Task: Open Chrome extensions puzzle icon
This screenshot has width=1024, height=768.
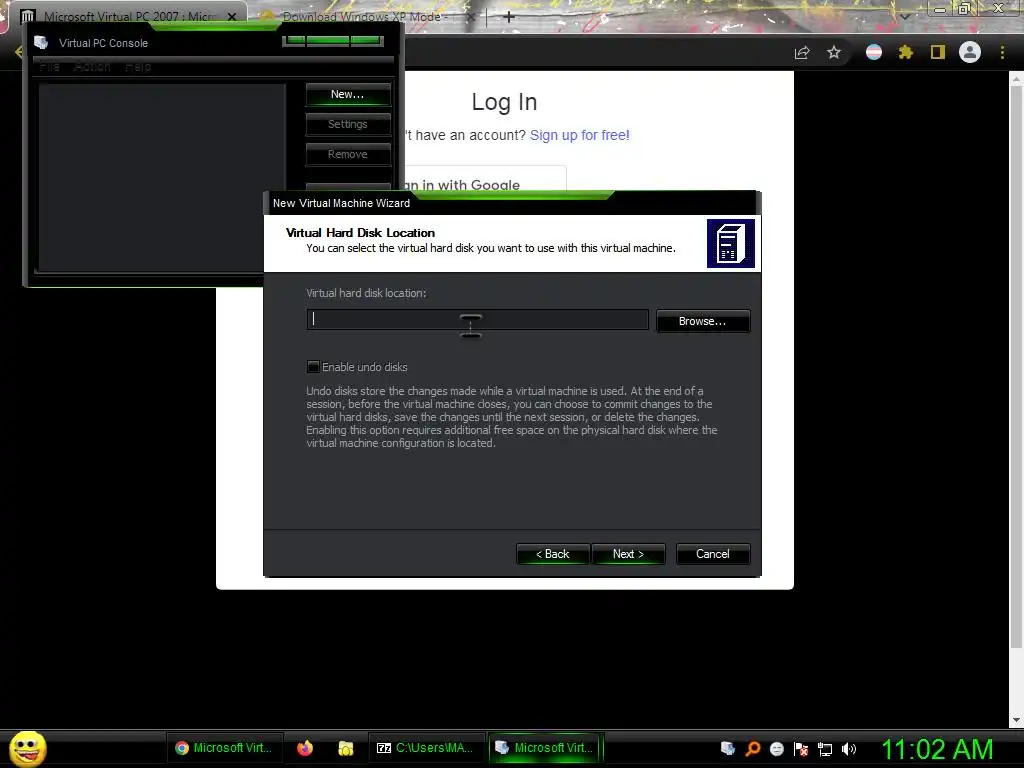Action: pyautogui.click(x=905, y=52)
